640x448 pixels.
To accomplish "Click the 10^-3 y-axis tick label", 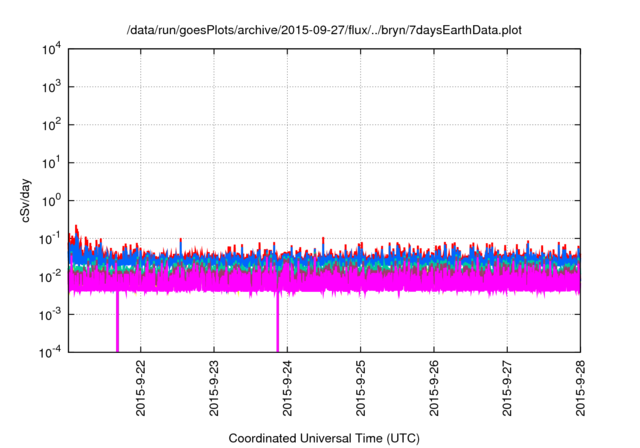I will coord(50,315).
